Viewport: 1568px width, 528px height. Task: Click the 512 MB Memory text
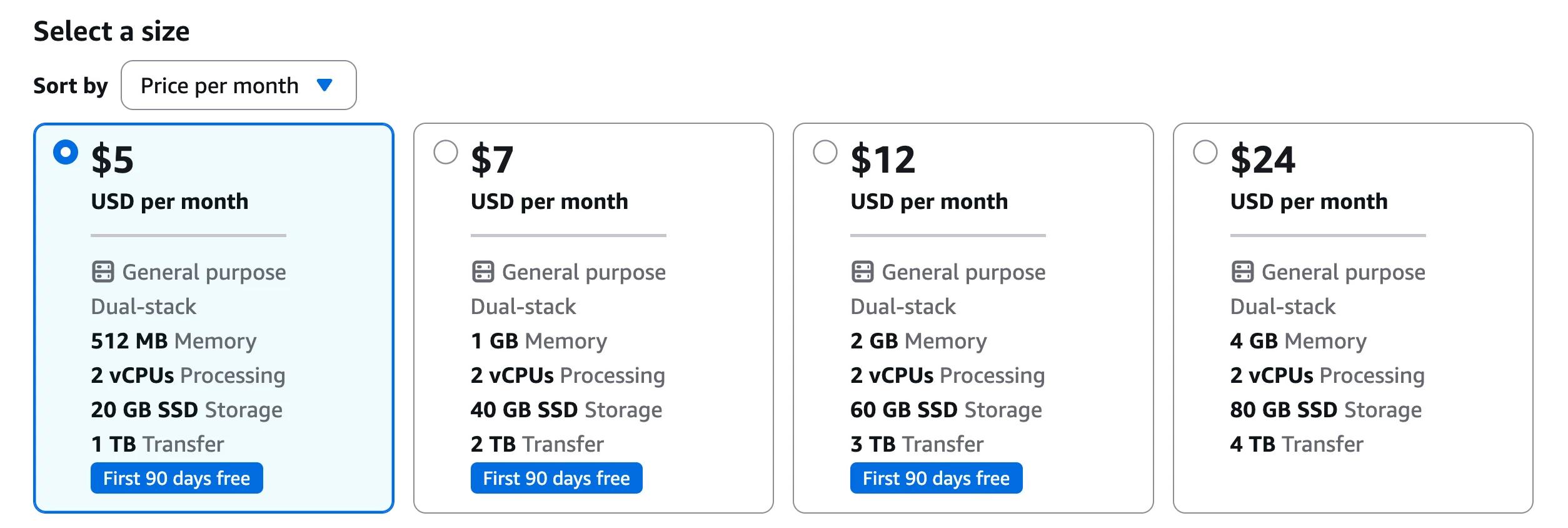click(173, 341)
